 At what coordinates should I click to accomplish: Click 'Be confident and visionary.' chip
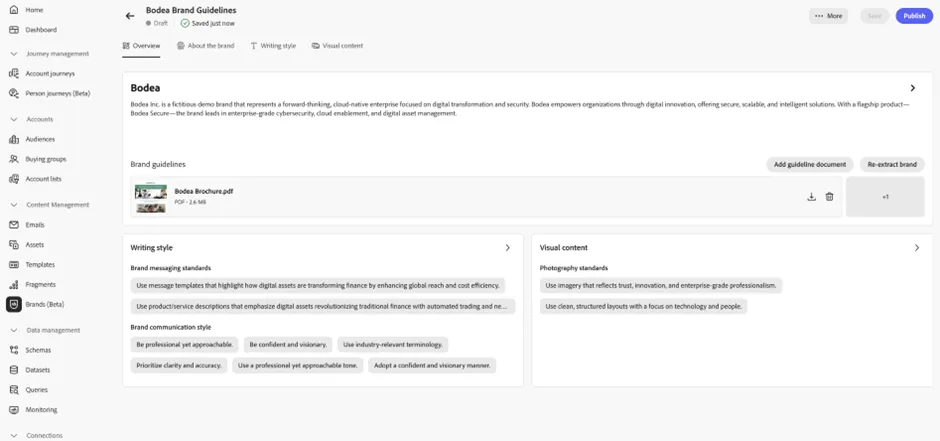pos(288,345)
